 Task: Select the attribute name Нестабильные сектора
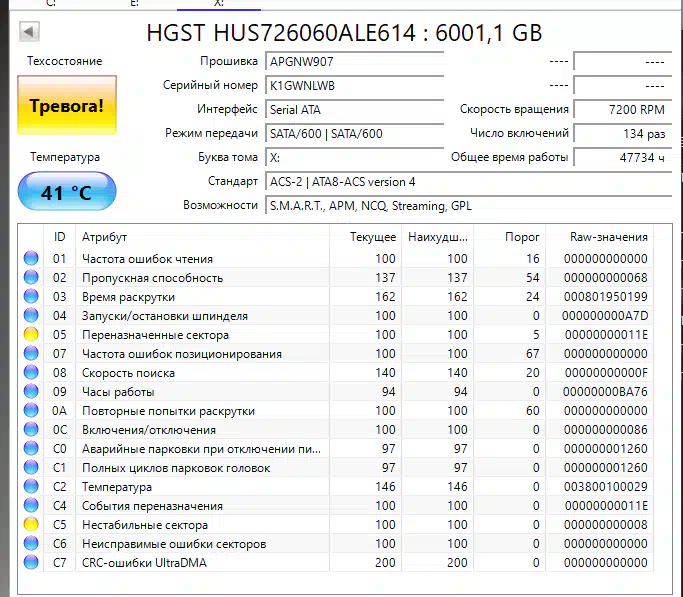point(145,525)
